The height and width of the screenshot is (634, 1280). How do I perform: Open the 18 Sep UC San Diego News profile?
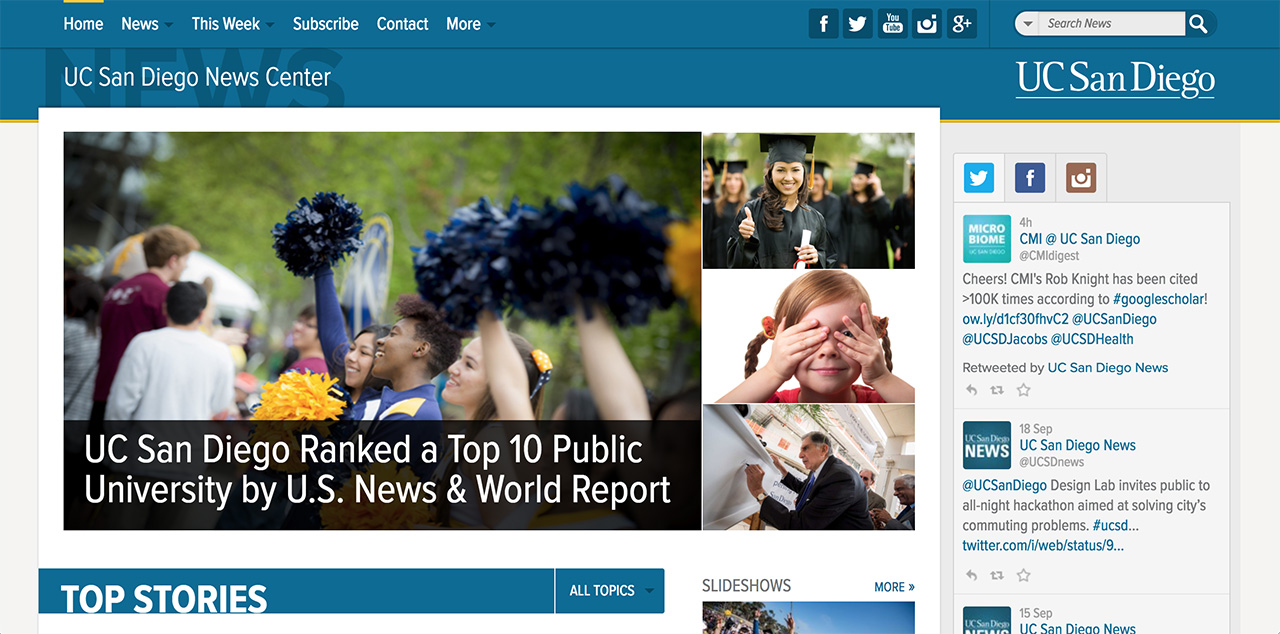click(x=1077, y=445)
